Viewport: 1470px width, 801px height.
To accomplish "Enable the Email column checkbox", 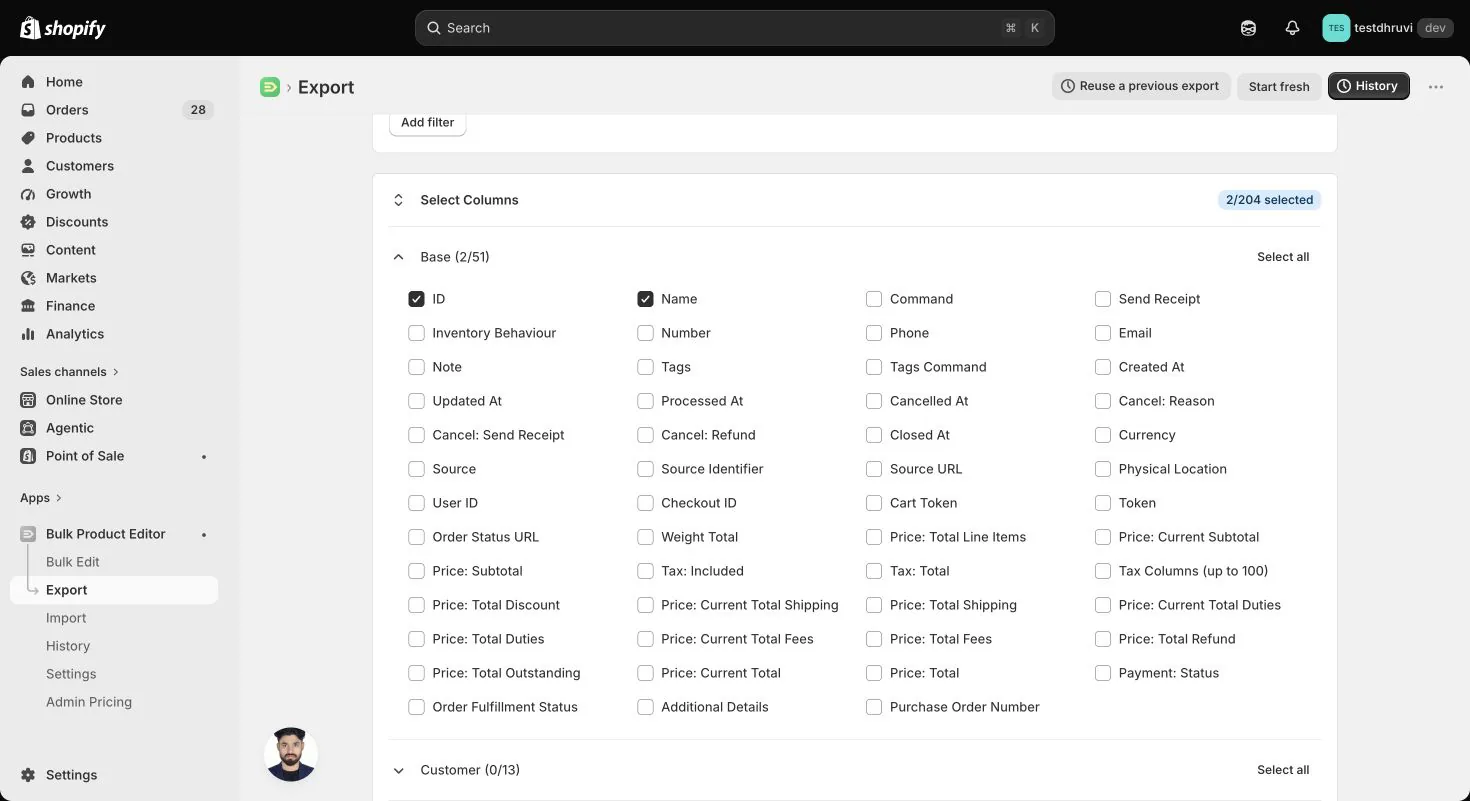I will (1103, 333).
